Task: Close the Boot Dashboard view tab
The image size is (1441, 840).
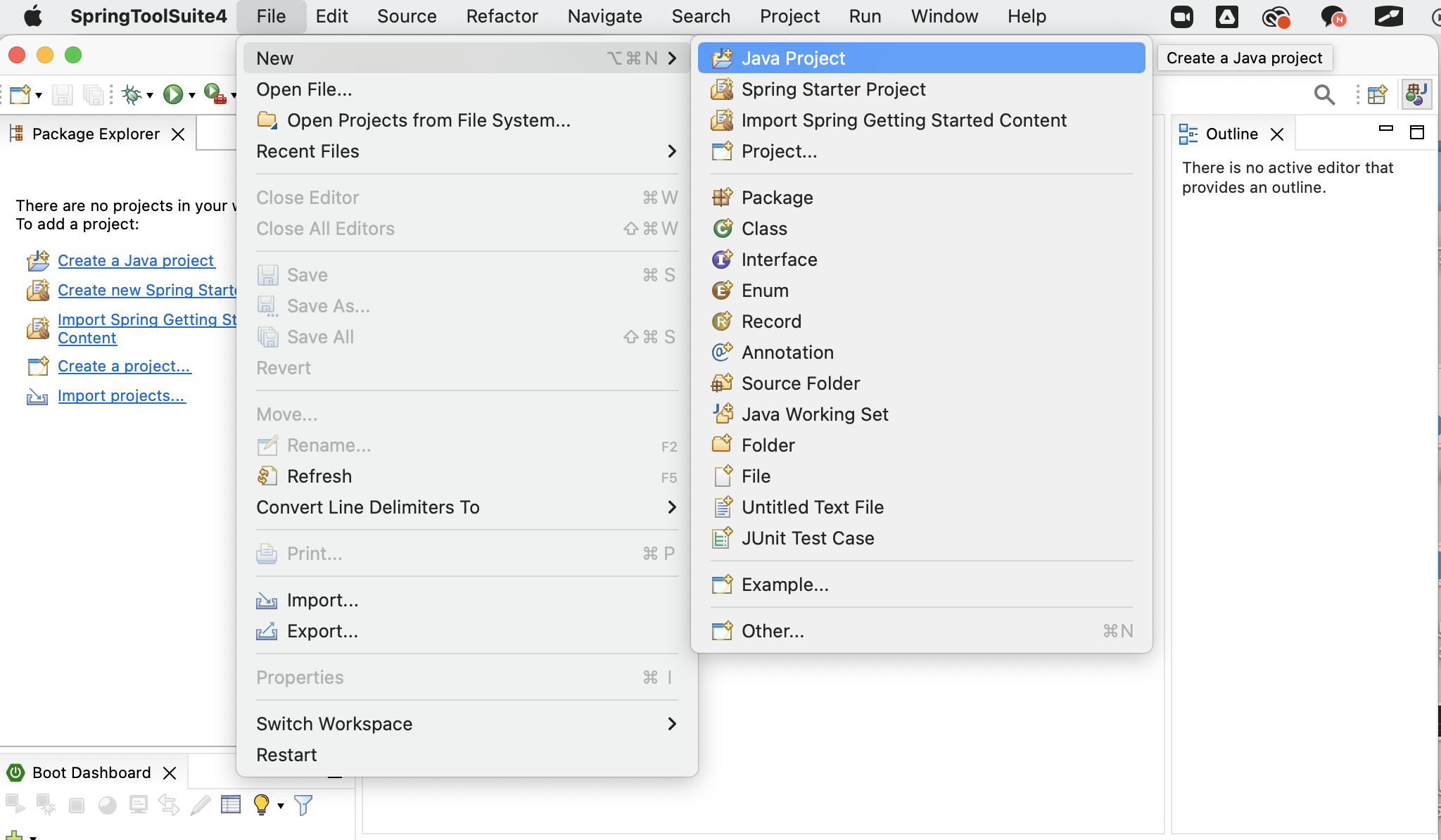Action: point(170,773)
